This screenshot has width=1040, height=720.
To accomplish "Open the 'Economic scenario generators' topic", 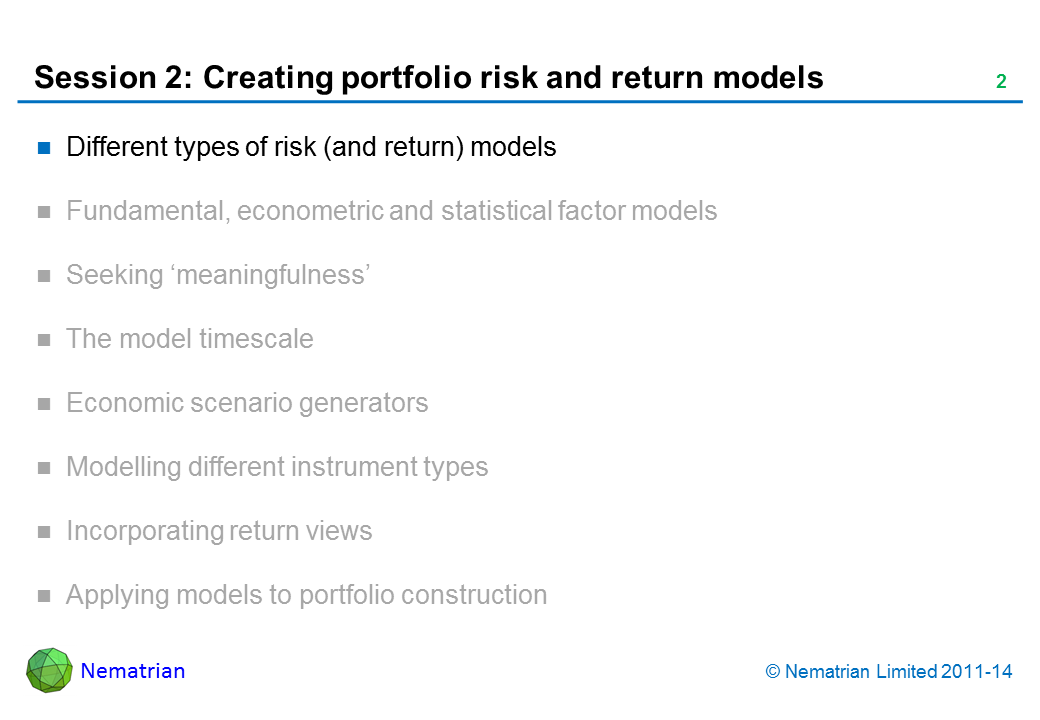I will [x=247, y=403].
